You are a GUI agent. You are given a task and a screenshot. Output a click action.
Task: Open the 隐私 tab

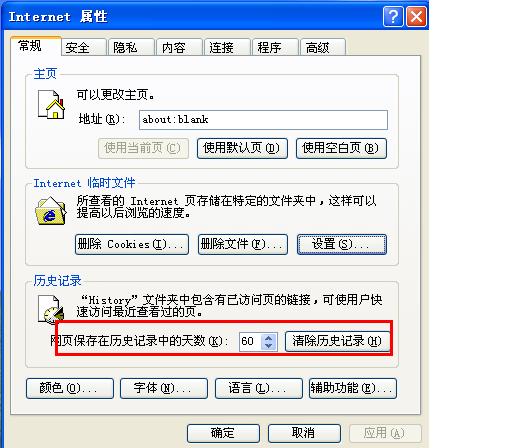coord(131,47)
